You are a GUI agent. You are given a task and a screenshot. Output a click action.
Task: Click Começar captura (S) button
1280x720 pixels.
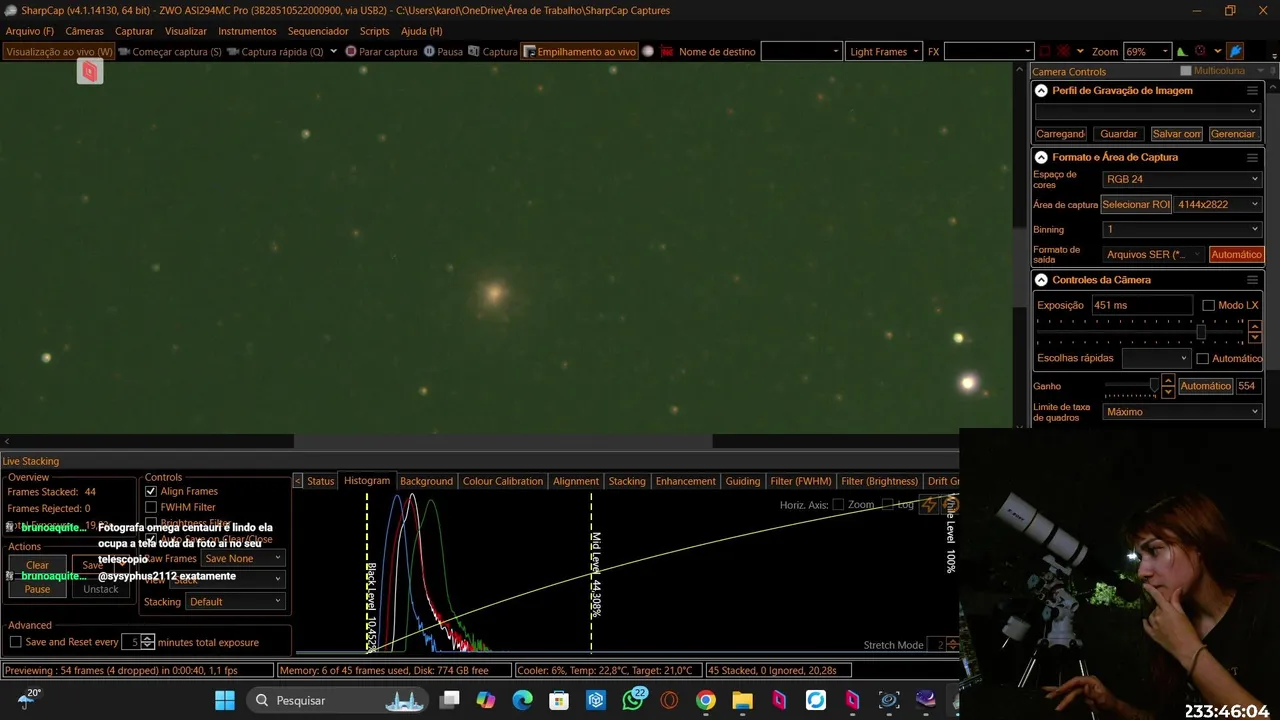click(x=168, y=51)
